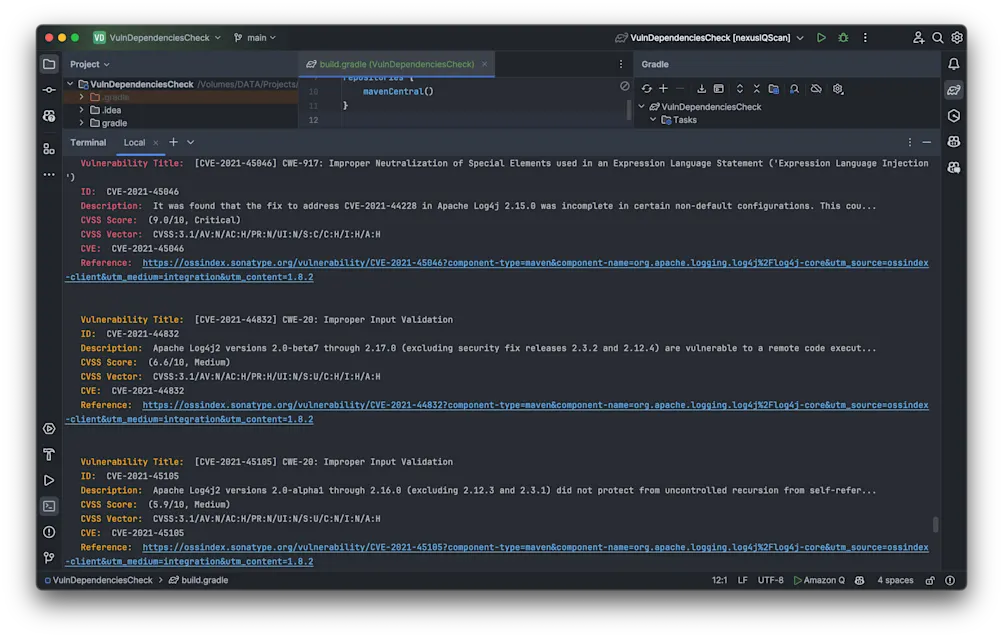Close the build.gradle editor tab
This screenshot has width=1003, height=638.
484,64
